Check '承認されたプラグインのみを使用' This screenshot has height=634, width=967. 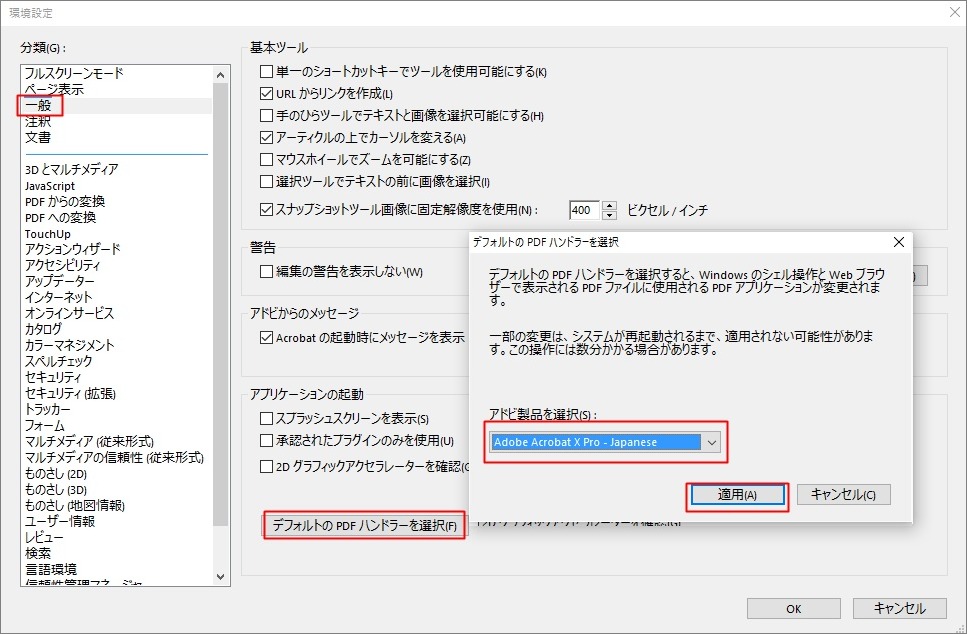266,440
